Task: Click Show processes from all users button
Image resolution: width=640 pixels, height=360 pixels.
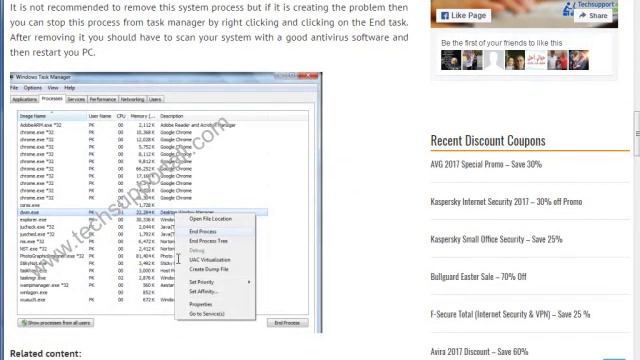Action: click(56, 323)
